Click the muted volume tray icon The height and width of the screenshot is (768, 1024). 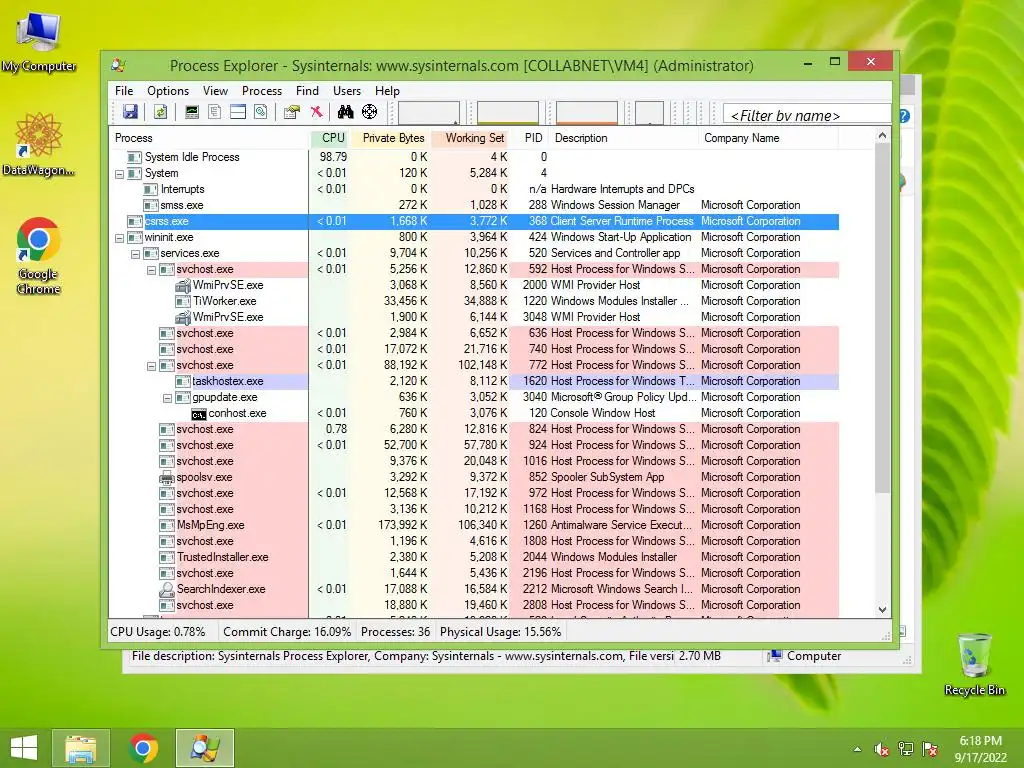(881, 749)
